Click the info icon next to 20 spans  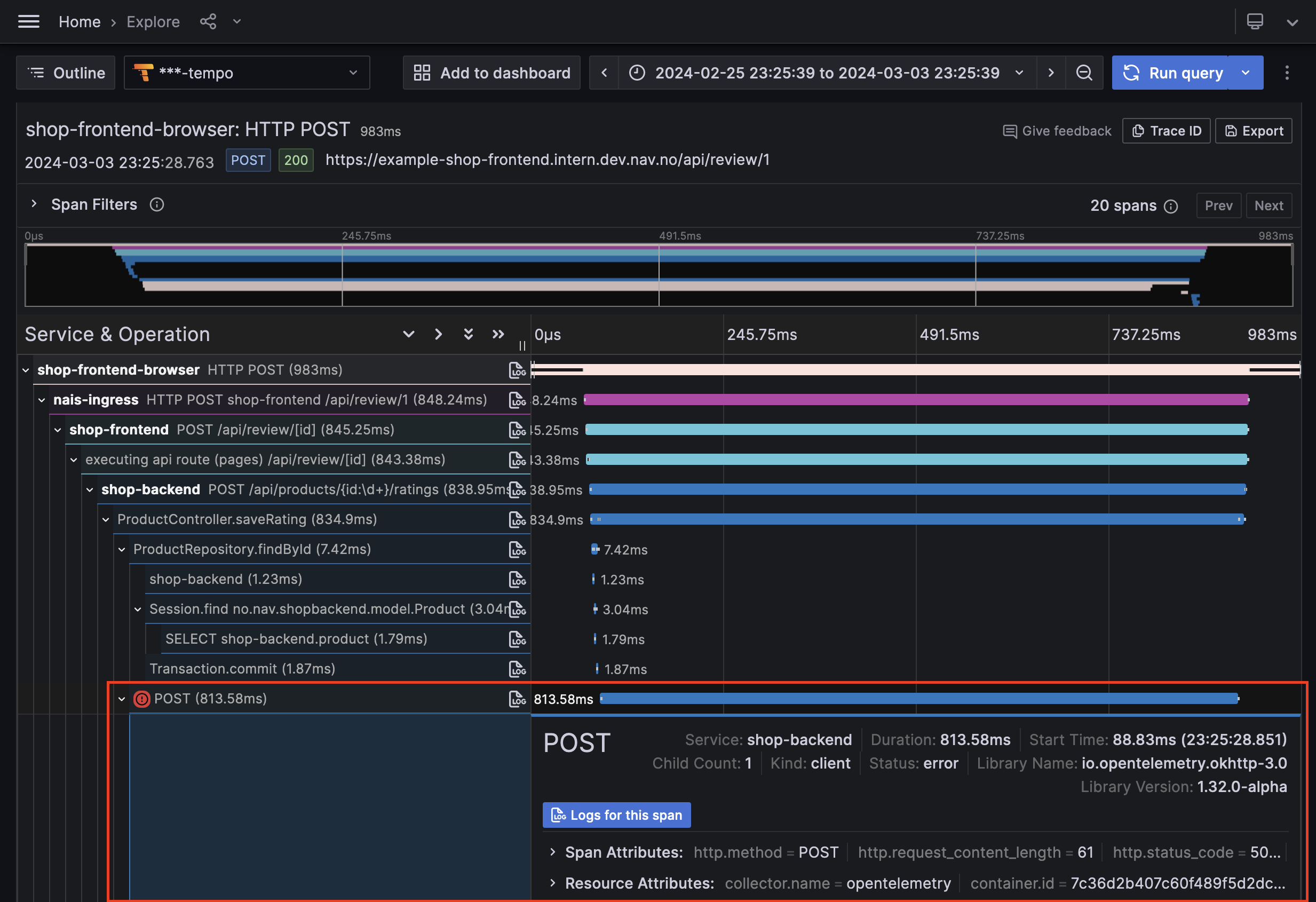point(1171,205)
